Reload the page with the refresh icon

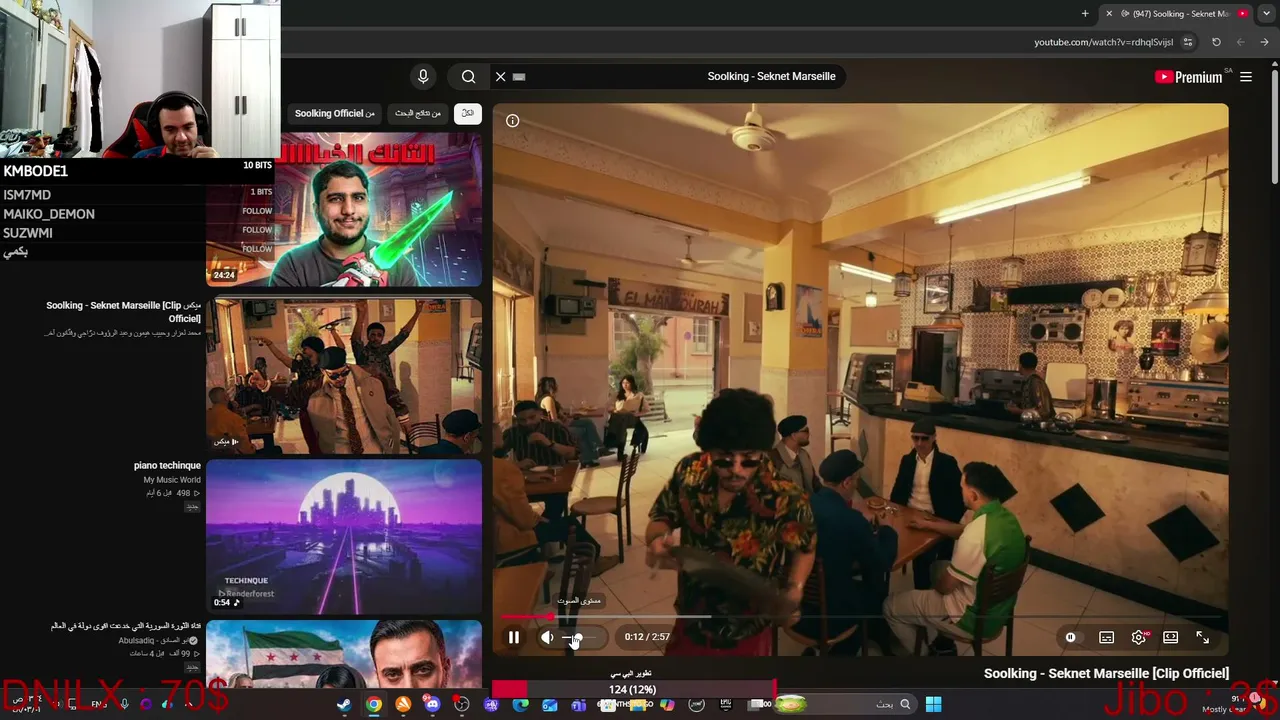(x=1216, y=42)
